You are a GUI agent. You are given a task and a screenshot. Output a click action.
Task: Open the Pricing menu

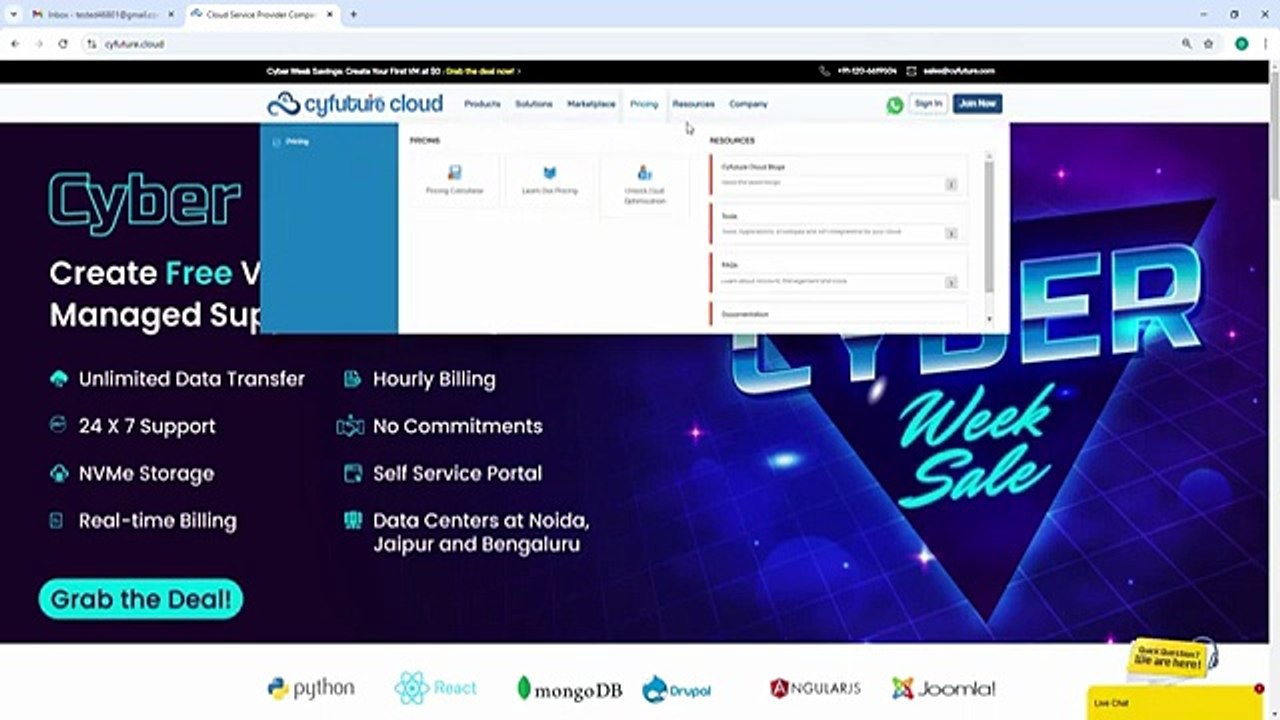tap(644, 104)
